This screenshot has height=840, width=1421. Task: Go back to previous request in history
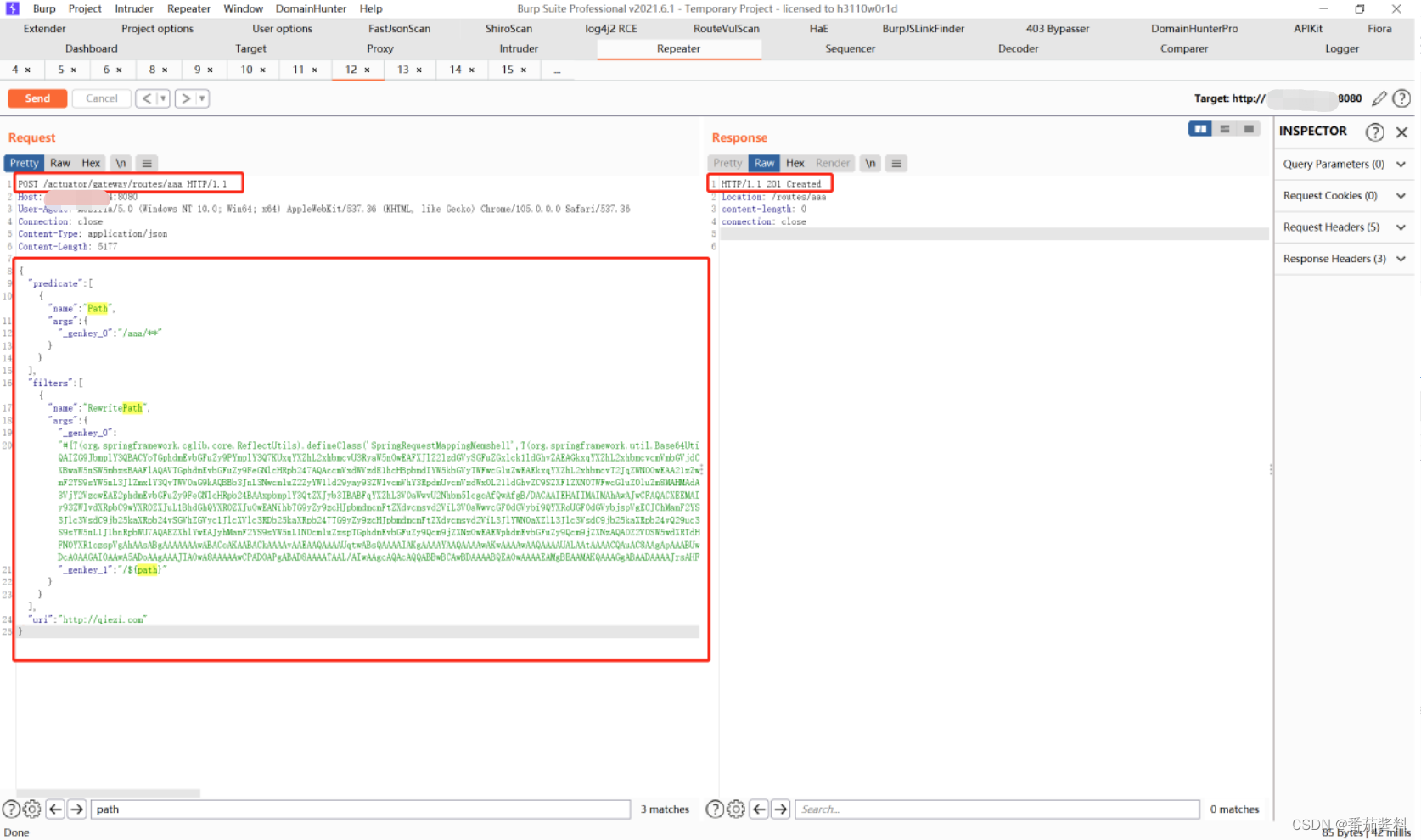coord(147,98)
